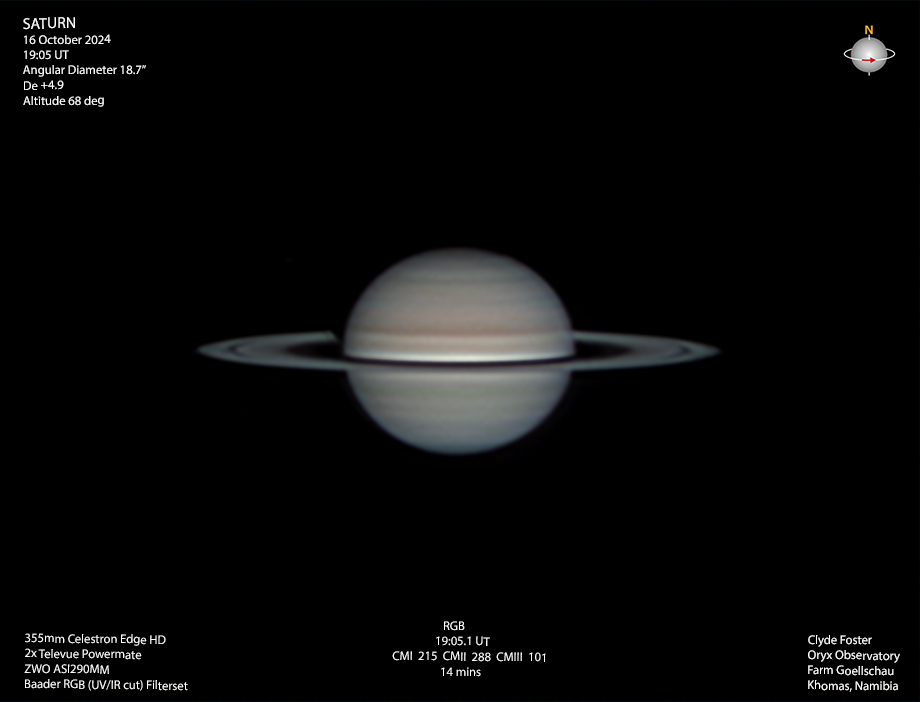Click the north orientation globe icon
This screenshot has height=702, width=920.
coord(869,55)
